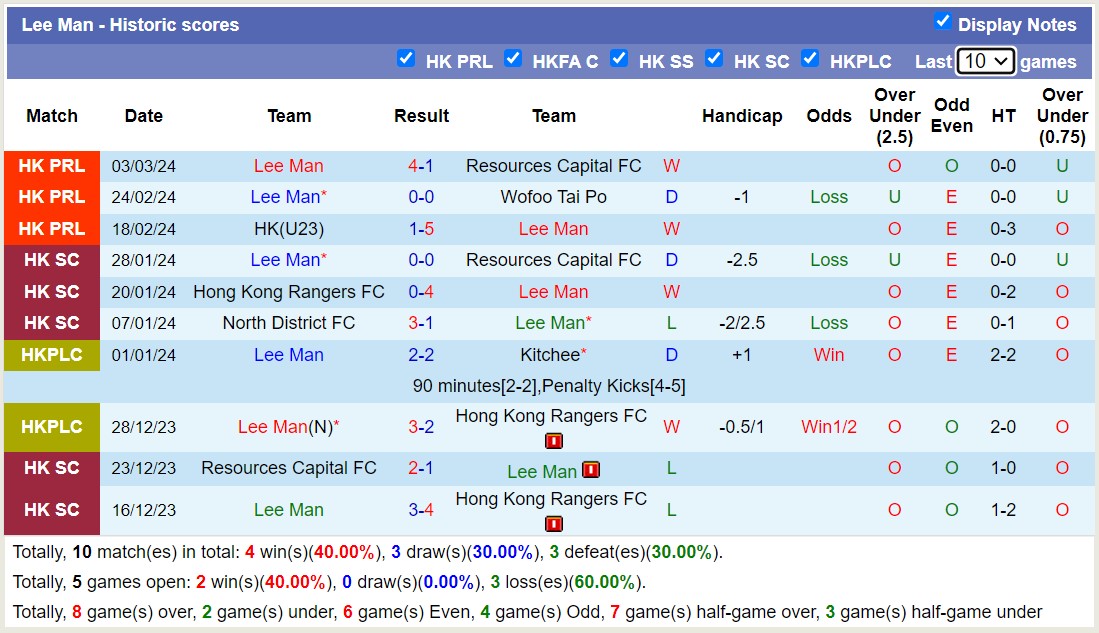Uncheck the HKPLC league checkbox
1099x633 pixels.
pyautogui.click(x=810, y=59)
